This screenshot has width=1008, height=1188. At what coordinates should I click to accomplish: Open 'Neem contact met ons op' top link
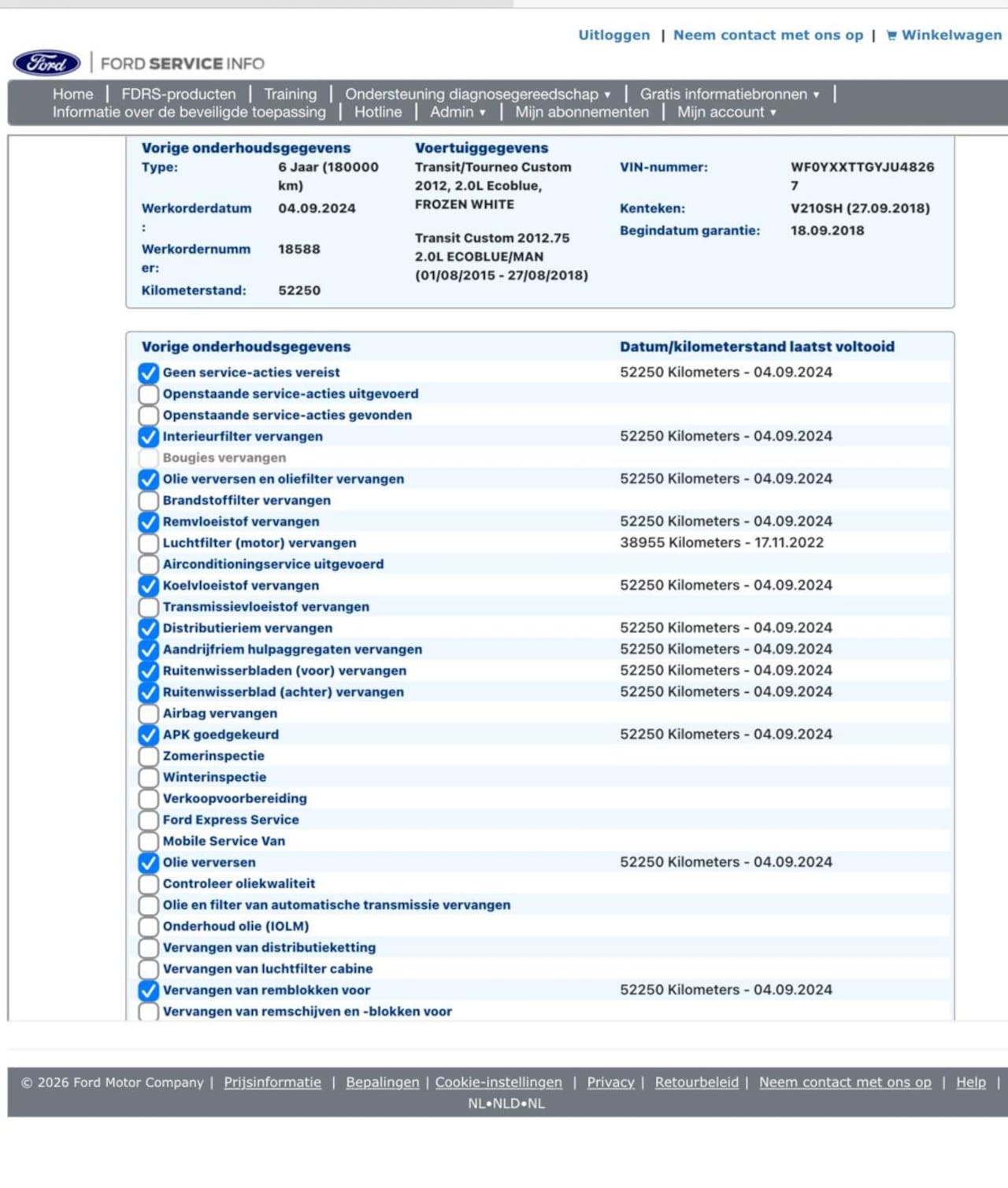(768, 35)
